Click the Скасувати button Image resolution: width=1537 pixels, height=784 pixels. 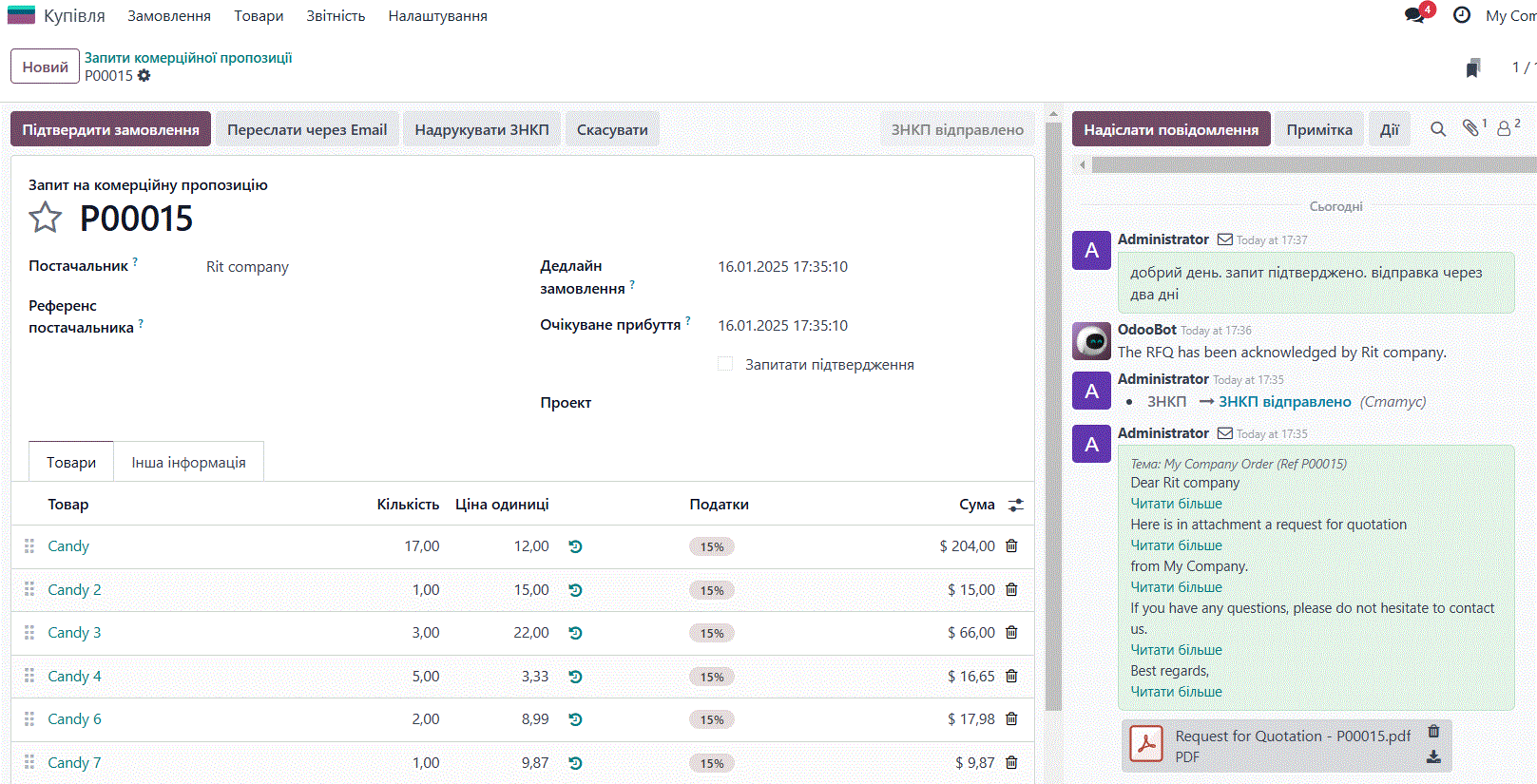612,129
